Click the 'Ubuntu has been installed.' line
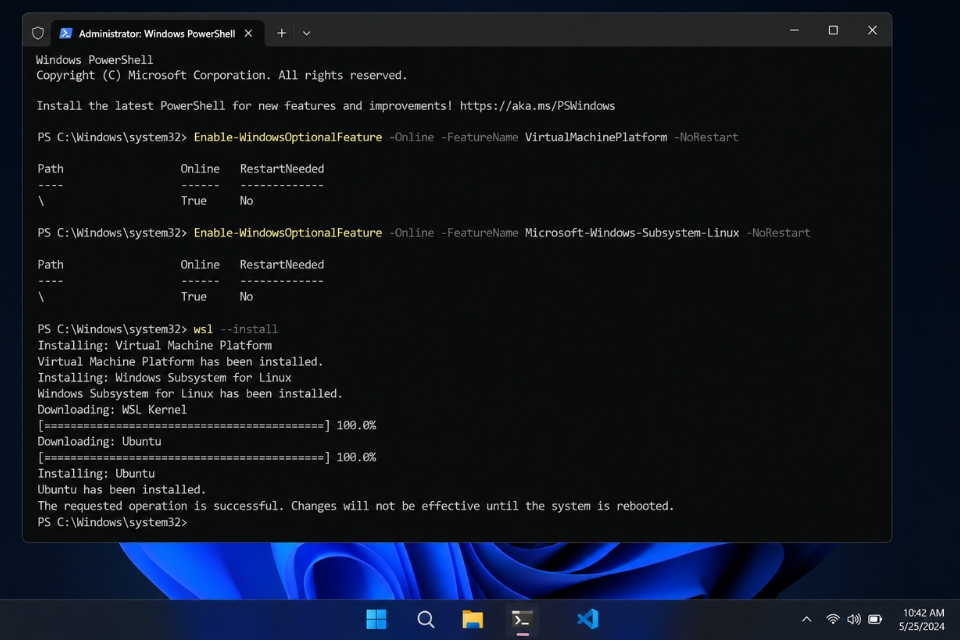This screenshot has height=640, width=960. [x=122, y=489]
